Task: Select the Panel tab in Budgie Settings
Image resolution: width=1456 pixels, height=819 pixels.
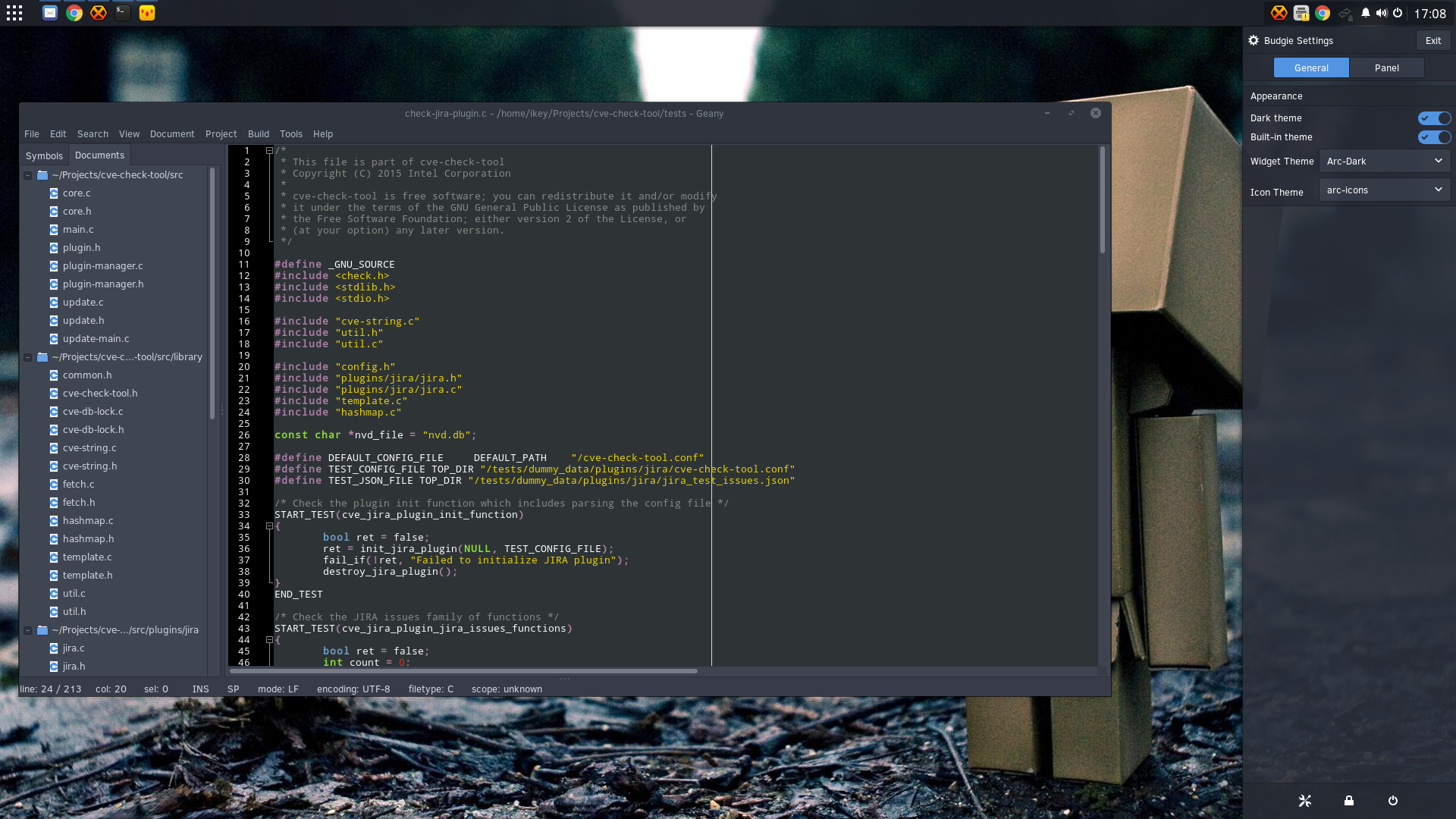Action: (1387, 67)
